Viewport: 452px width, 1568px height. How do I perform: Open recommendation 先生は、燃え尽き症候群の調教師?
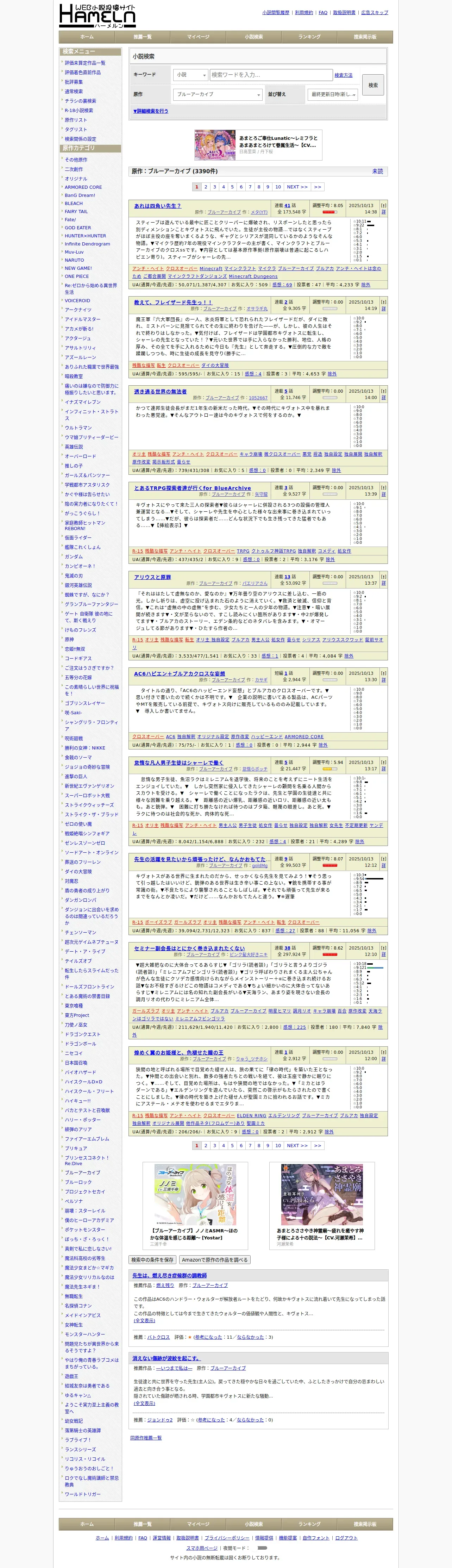click(x=170, y=1275)
